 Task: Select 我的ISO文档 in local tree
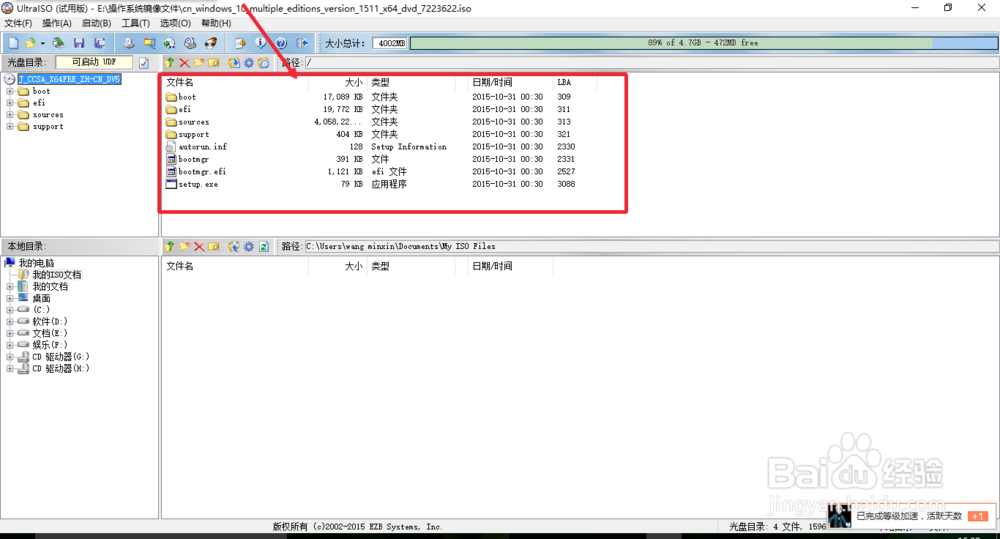[57, 275]
